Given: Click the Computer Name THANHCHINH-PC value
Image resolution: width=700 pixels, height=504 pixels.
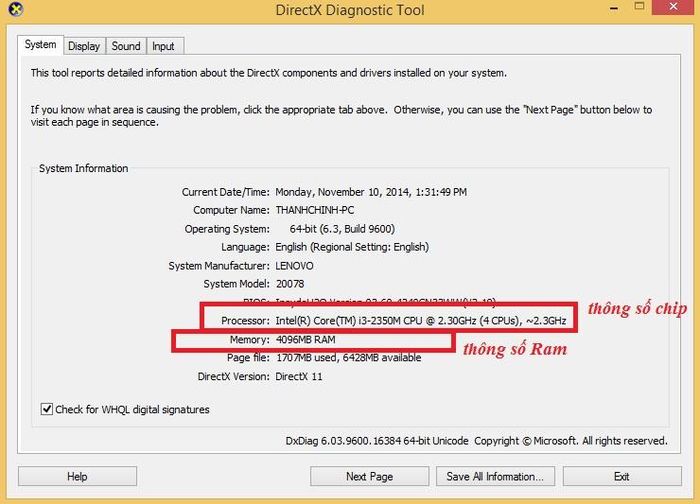Looking at the screenshot, I should [x=315, y=210].
